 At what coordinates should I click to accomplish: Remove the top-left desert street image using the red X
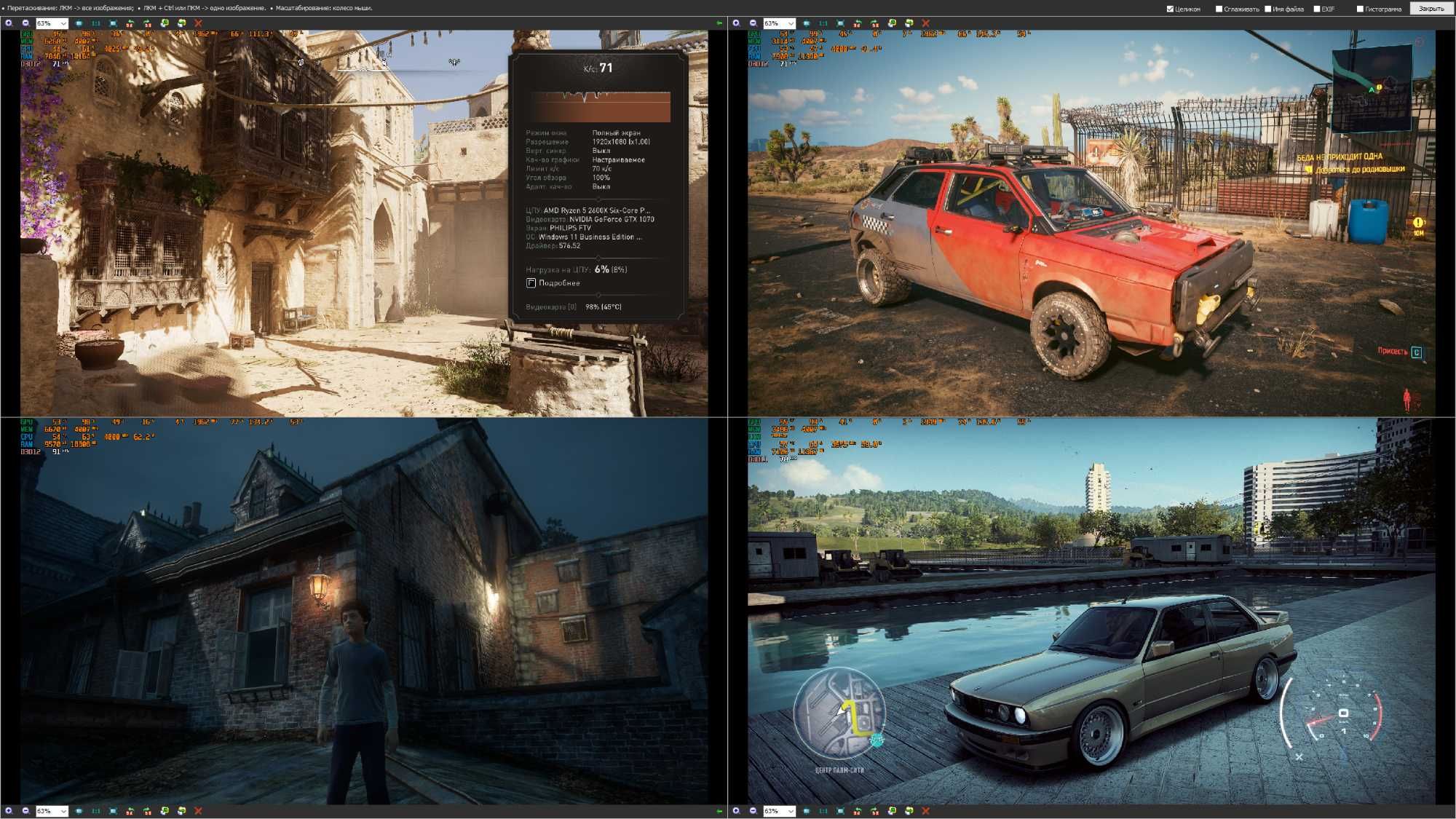click(x=198, y=23)
